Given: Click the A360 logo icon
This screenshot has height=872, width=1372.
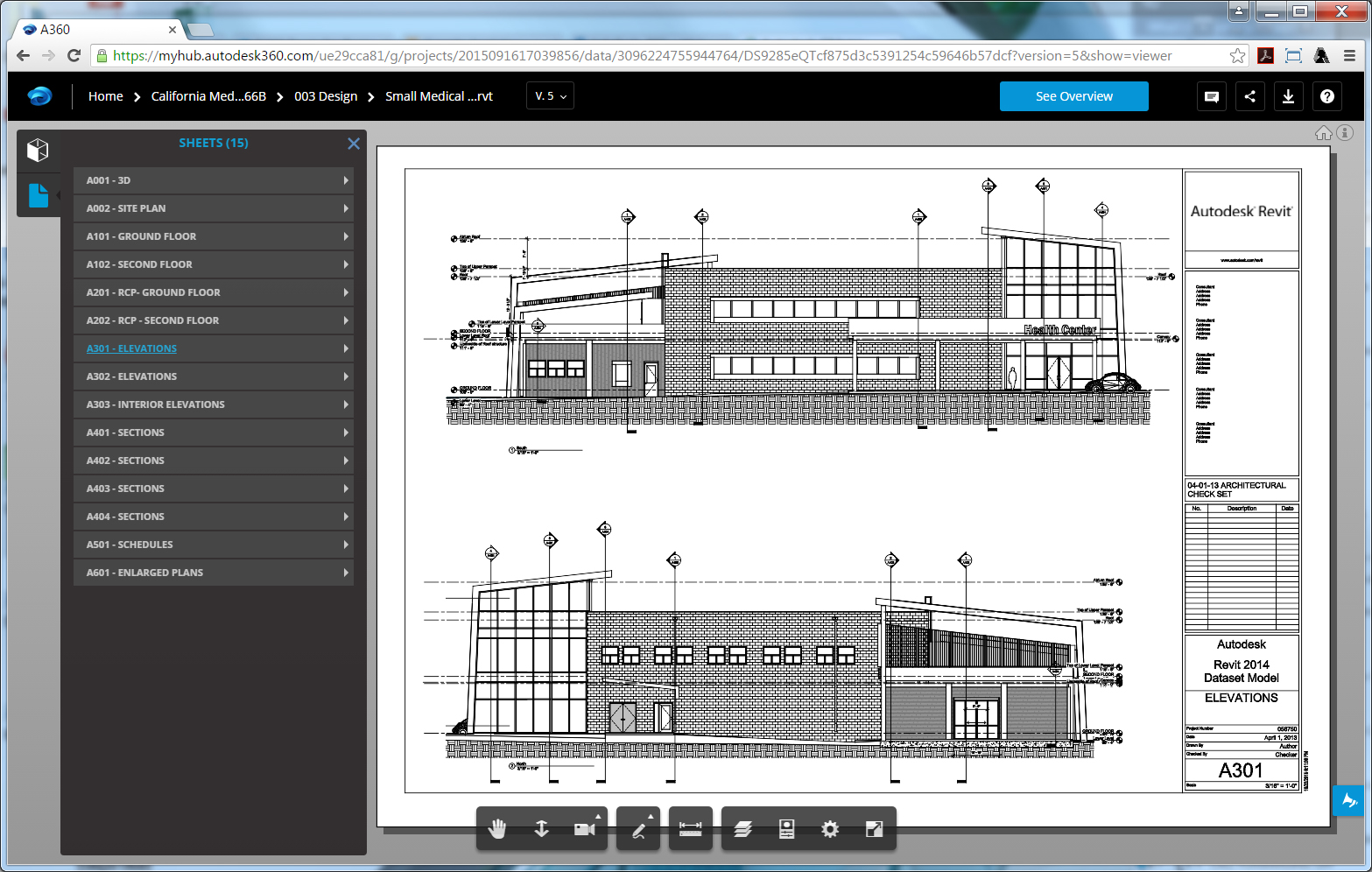Looking at the screenshot, I should 39,96.
